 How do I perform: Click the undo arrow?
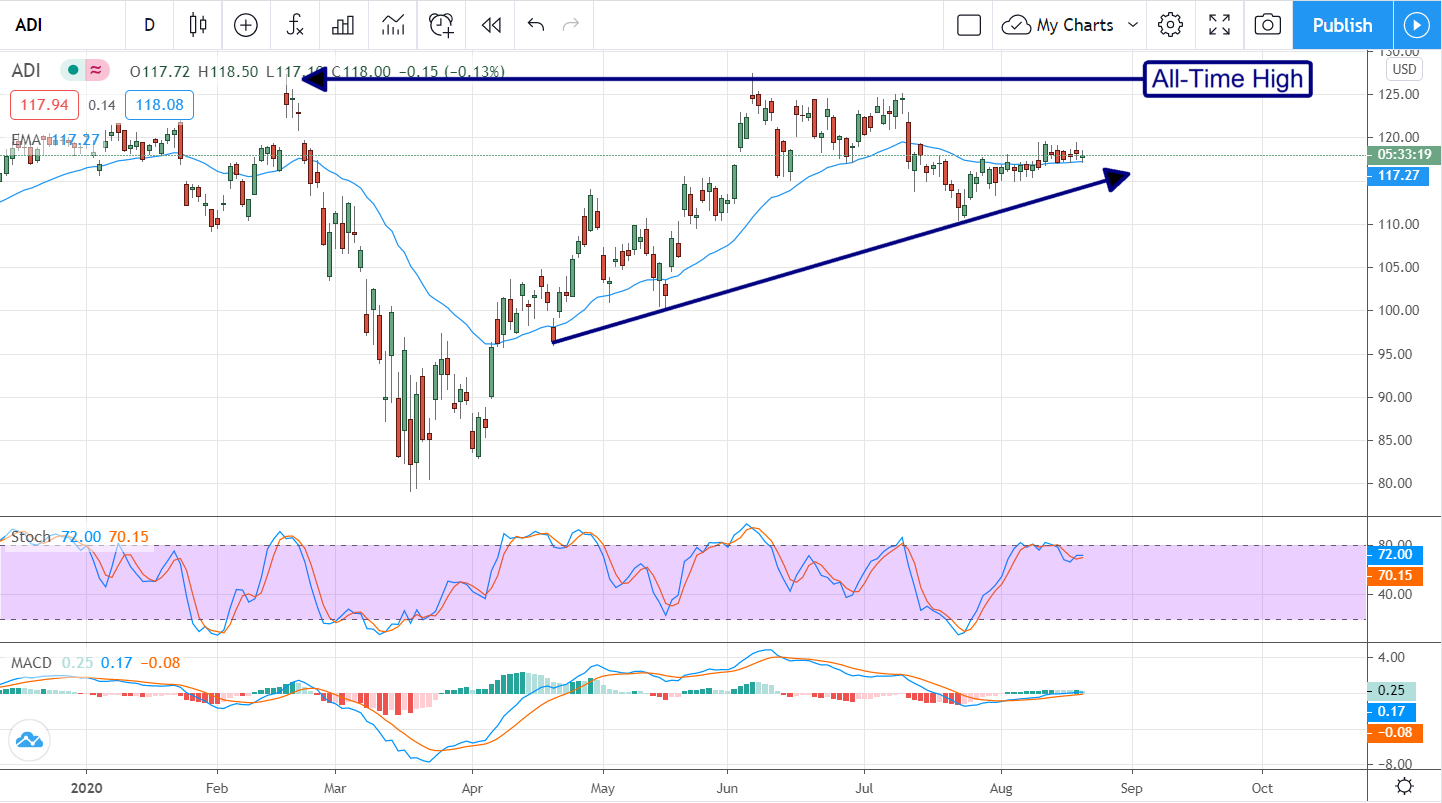tap(536, 25)
